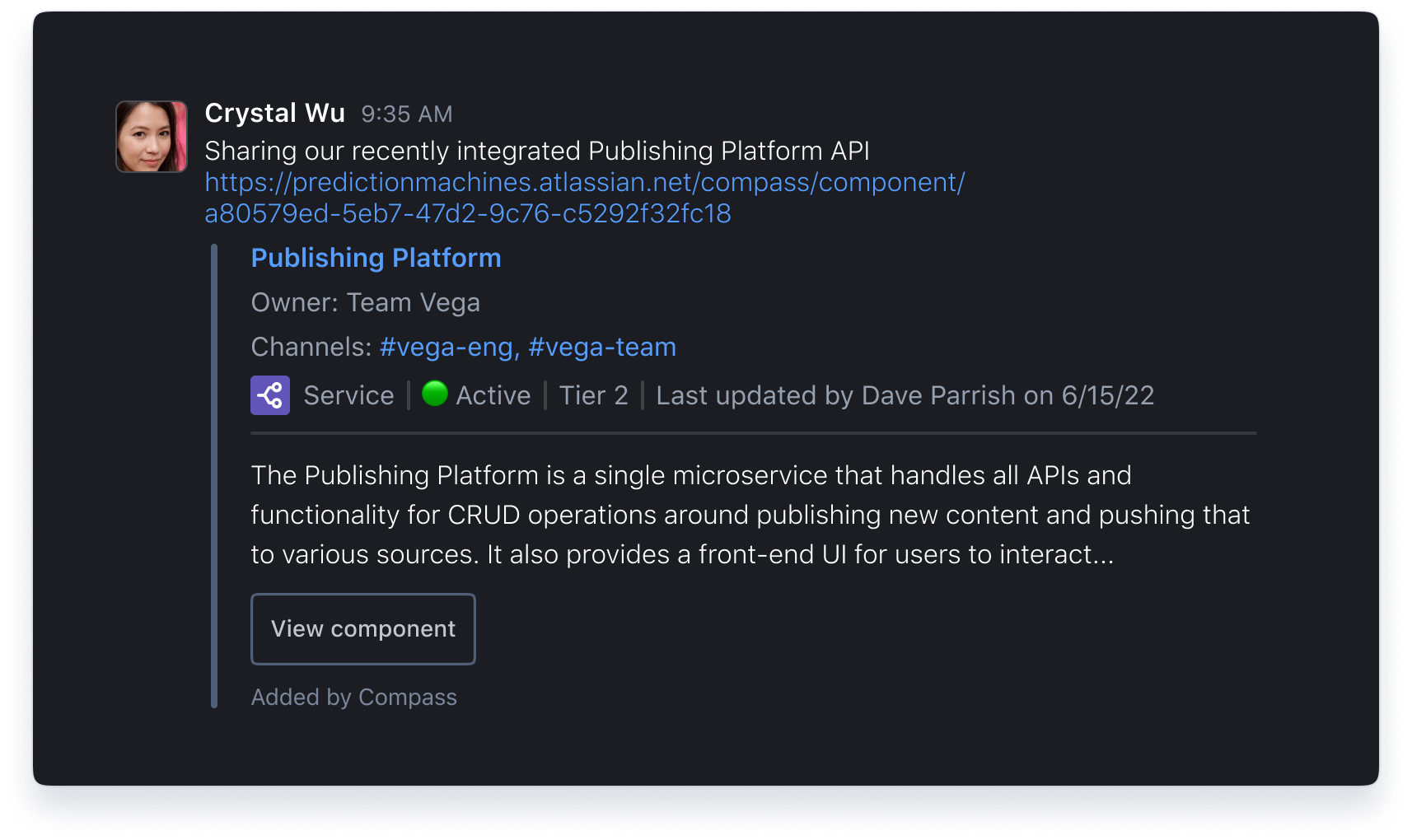Click the purple Service component icon

point(270,395)
